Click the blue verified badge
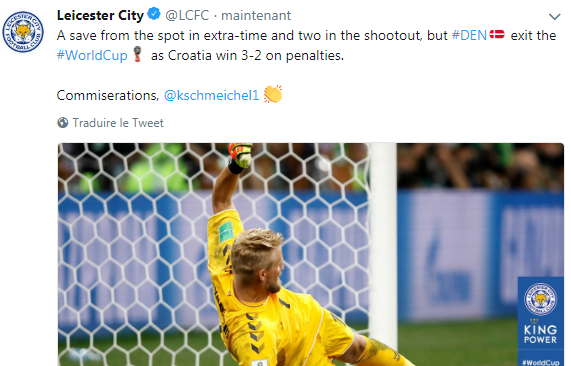571x366 pixels. [x=154, y=15]
